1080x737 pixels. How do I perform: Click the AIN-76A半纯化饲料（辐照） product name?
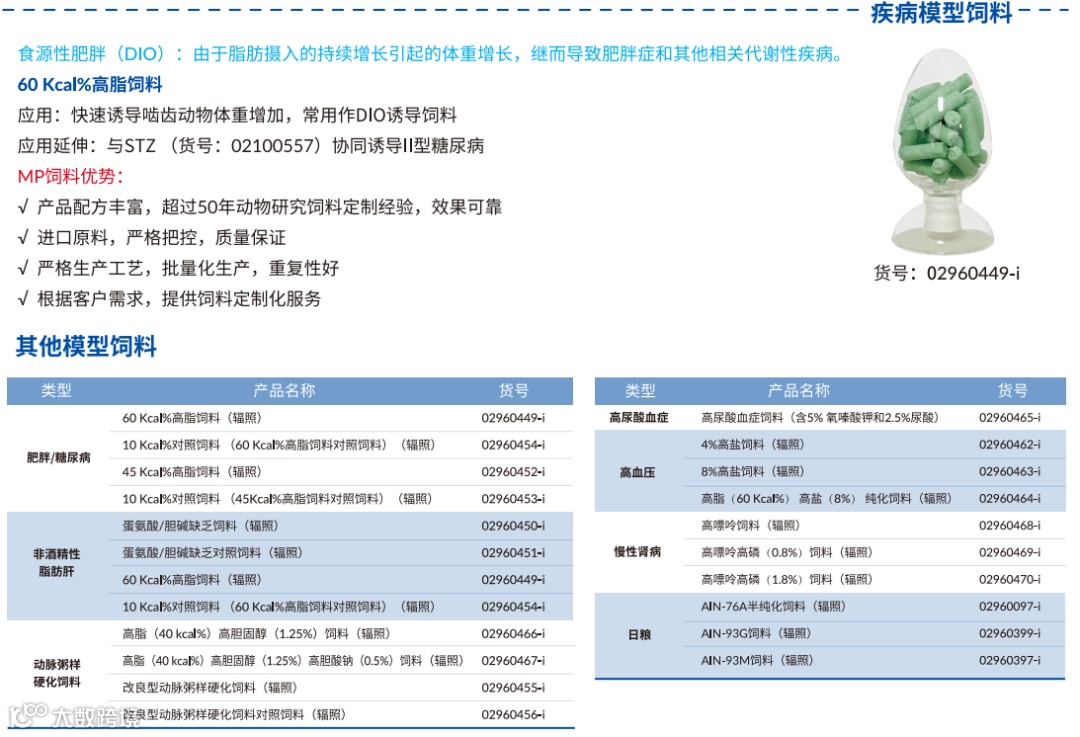pos(773,607)
